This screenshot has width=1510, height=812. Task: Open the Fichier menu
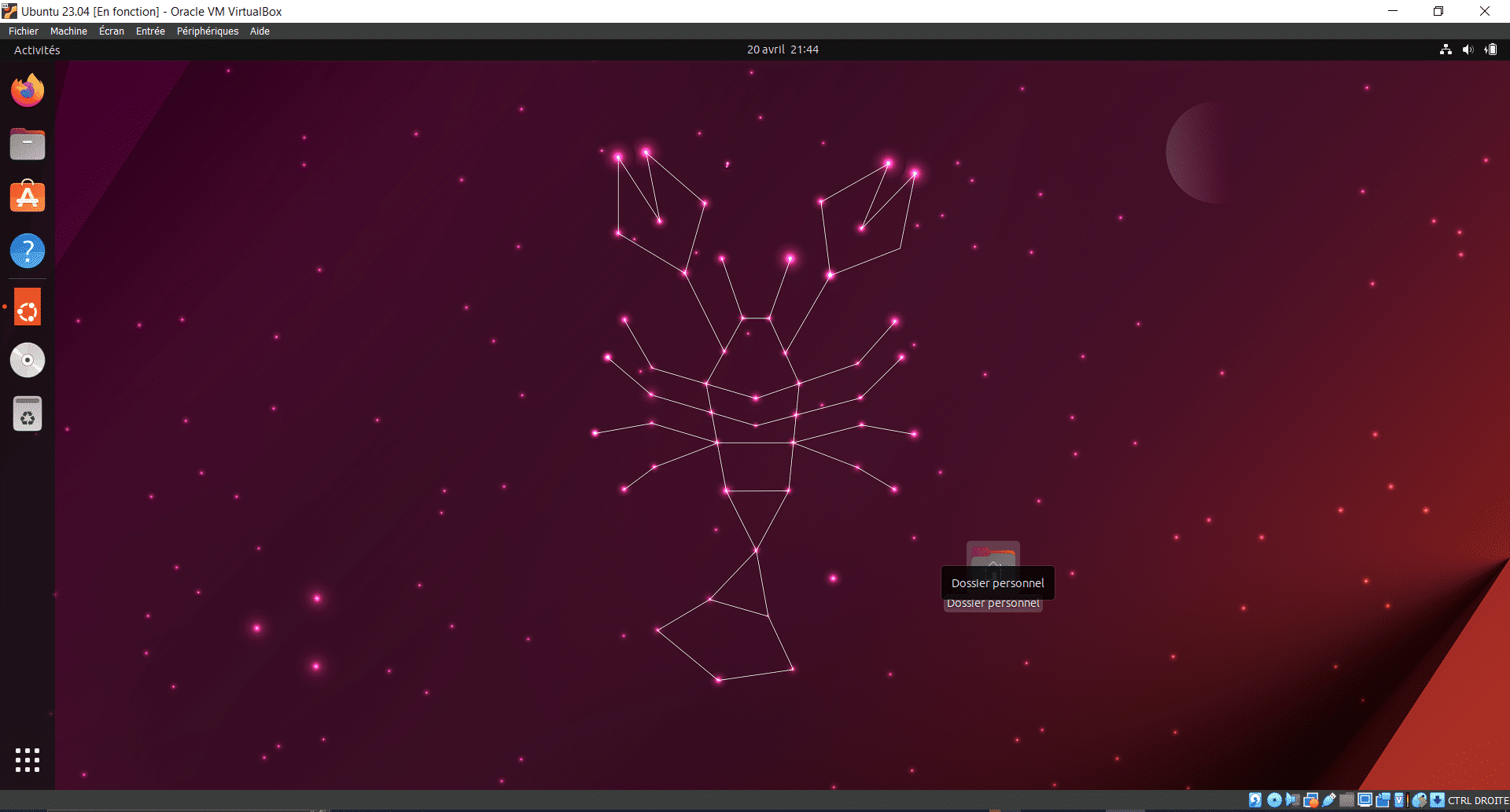coord(23,31)
